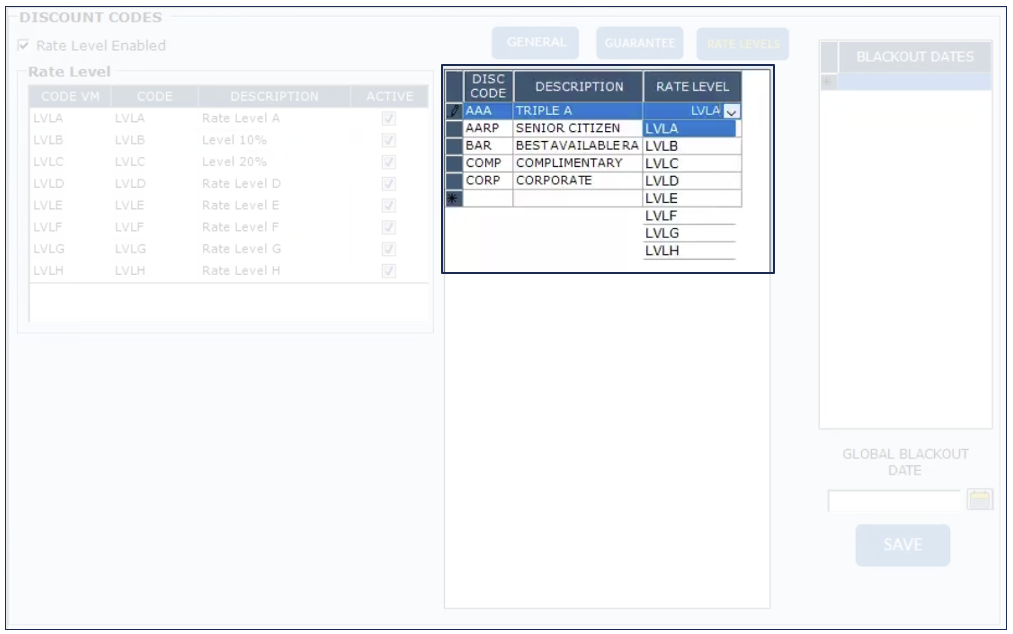This screenshot has width=1013, height=634.
Task: Click the new row marker in Blackout Dates
Action: 828,82
